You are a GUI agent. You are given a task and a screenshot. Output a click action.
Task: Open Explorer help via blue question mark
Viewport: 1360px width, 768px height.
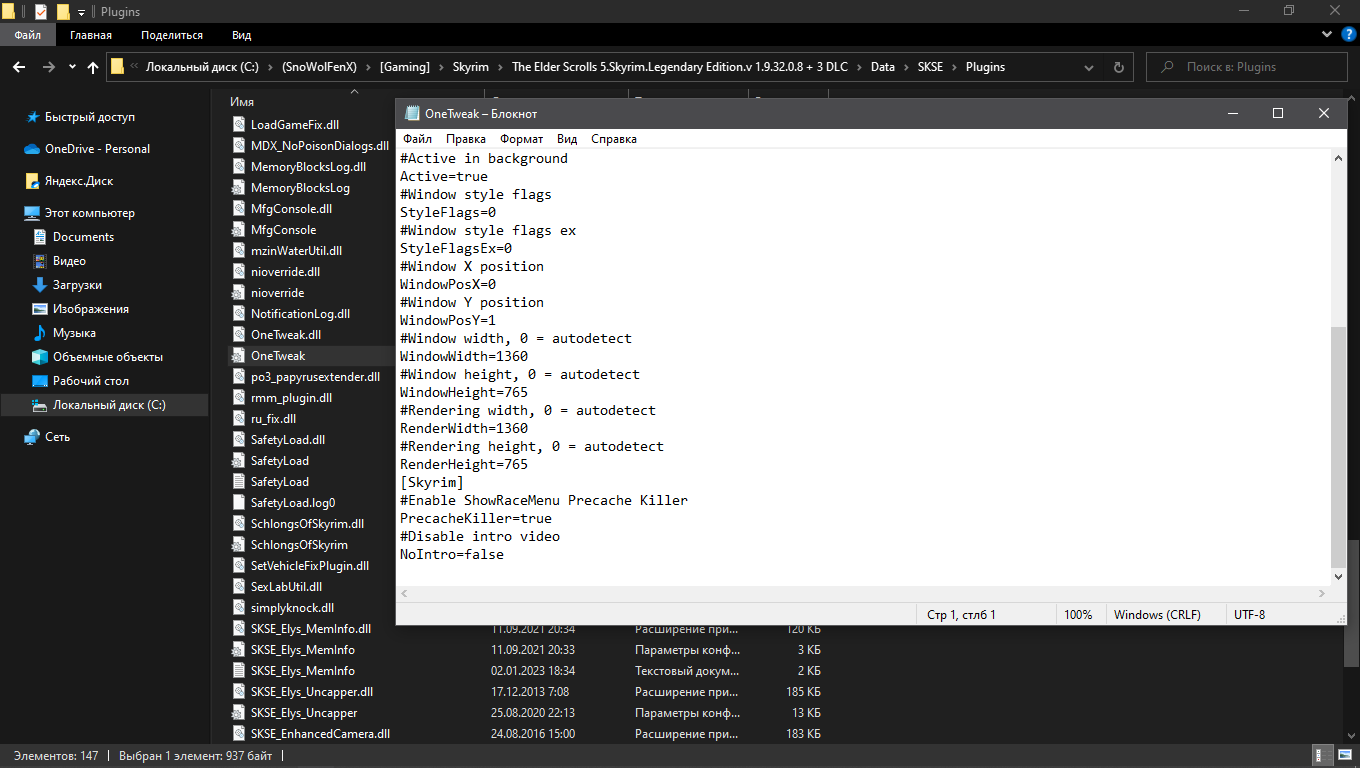click(x=1348, y=35)
